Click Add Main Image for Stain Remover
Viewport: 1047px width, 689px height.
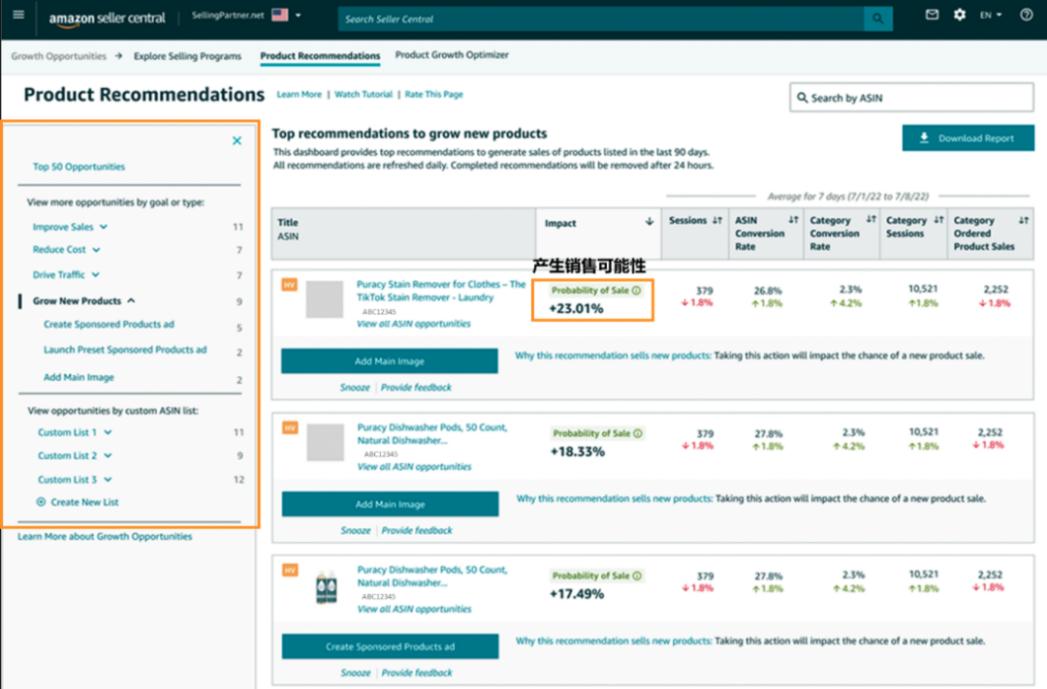click(389, 361)
